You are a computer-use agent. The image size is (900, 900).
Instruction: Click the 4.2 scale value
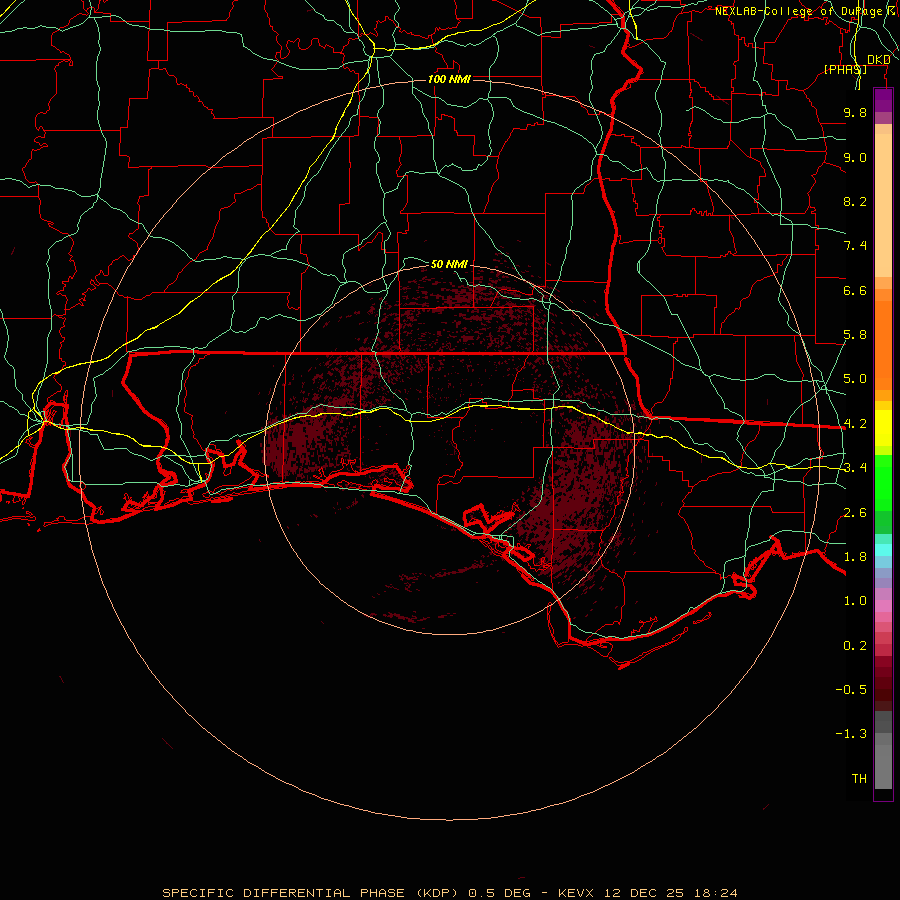click(855, 424)
